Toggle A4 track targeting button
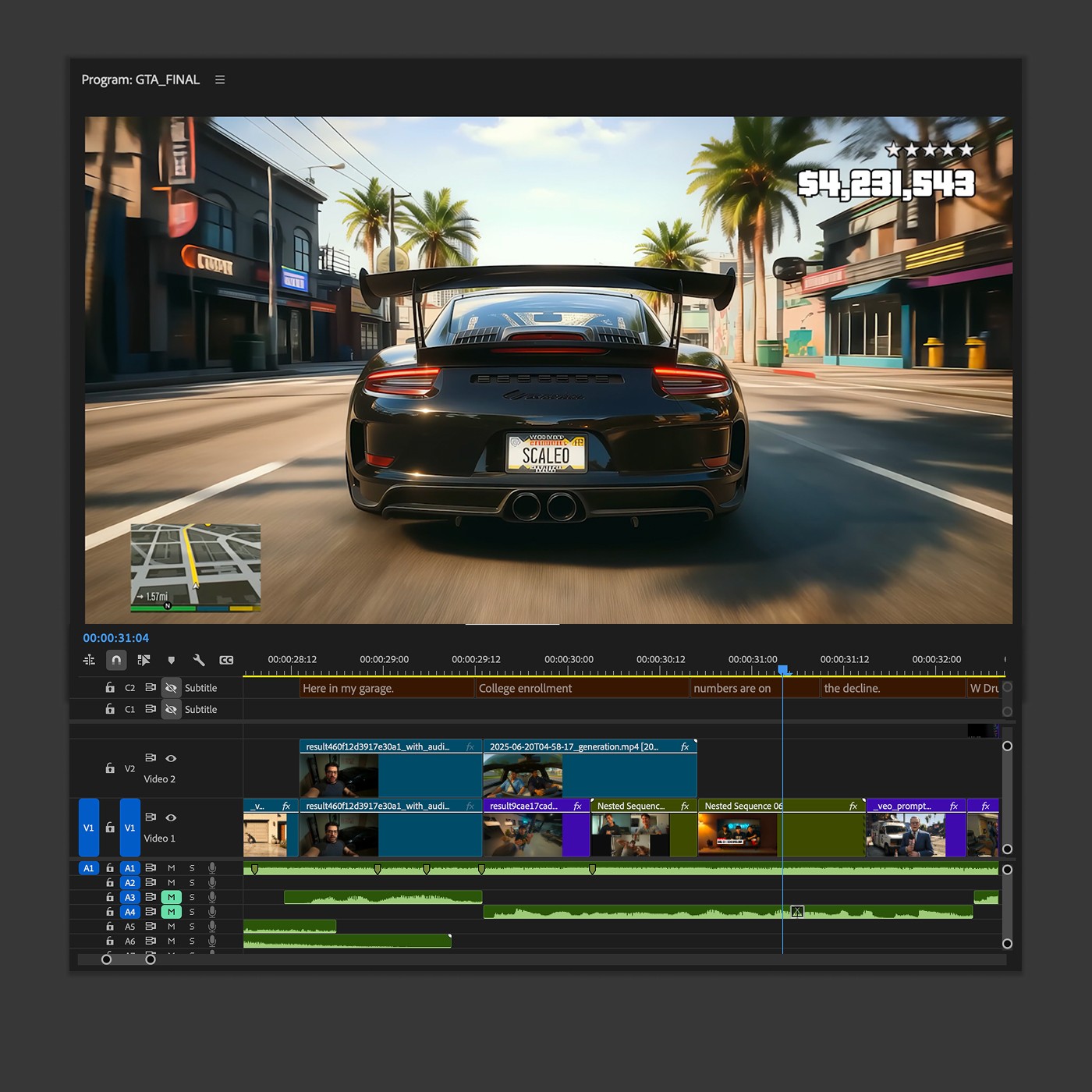This screenshot has height=1092, width=1092. pos(129,912)
